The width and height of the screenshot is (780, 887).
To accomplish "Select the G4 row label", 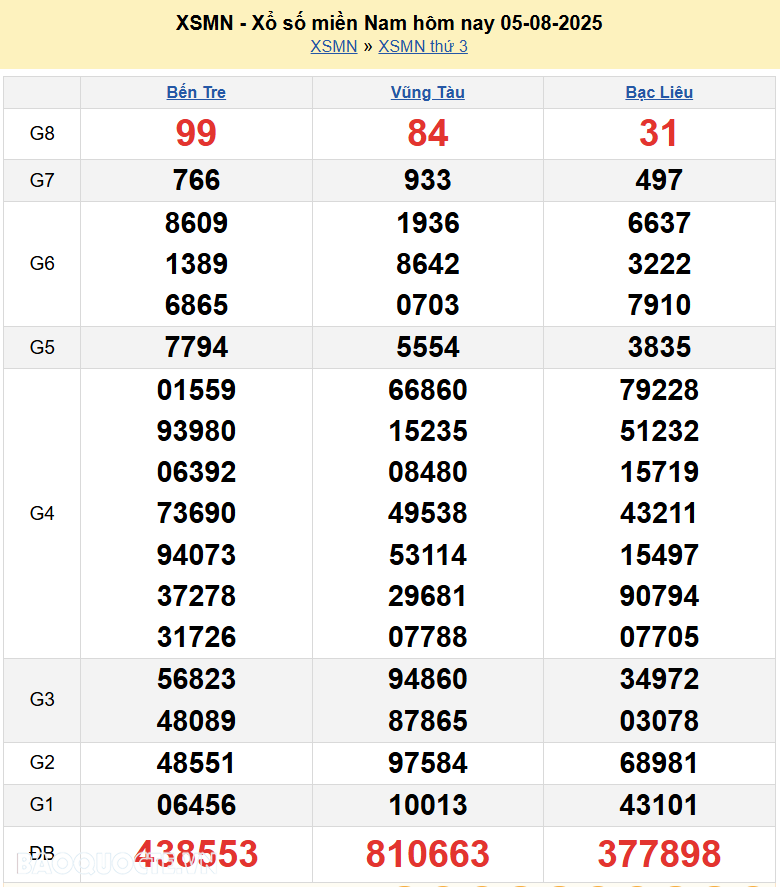I will pyautogui.click(x=42, y=513).
